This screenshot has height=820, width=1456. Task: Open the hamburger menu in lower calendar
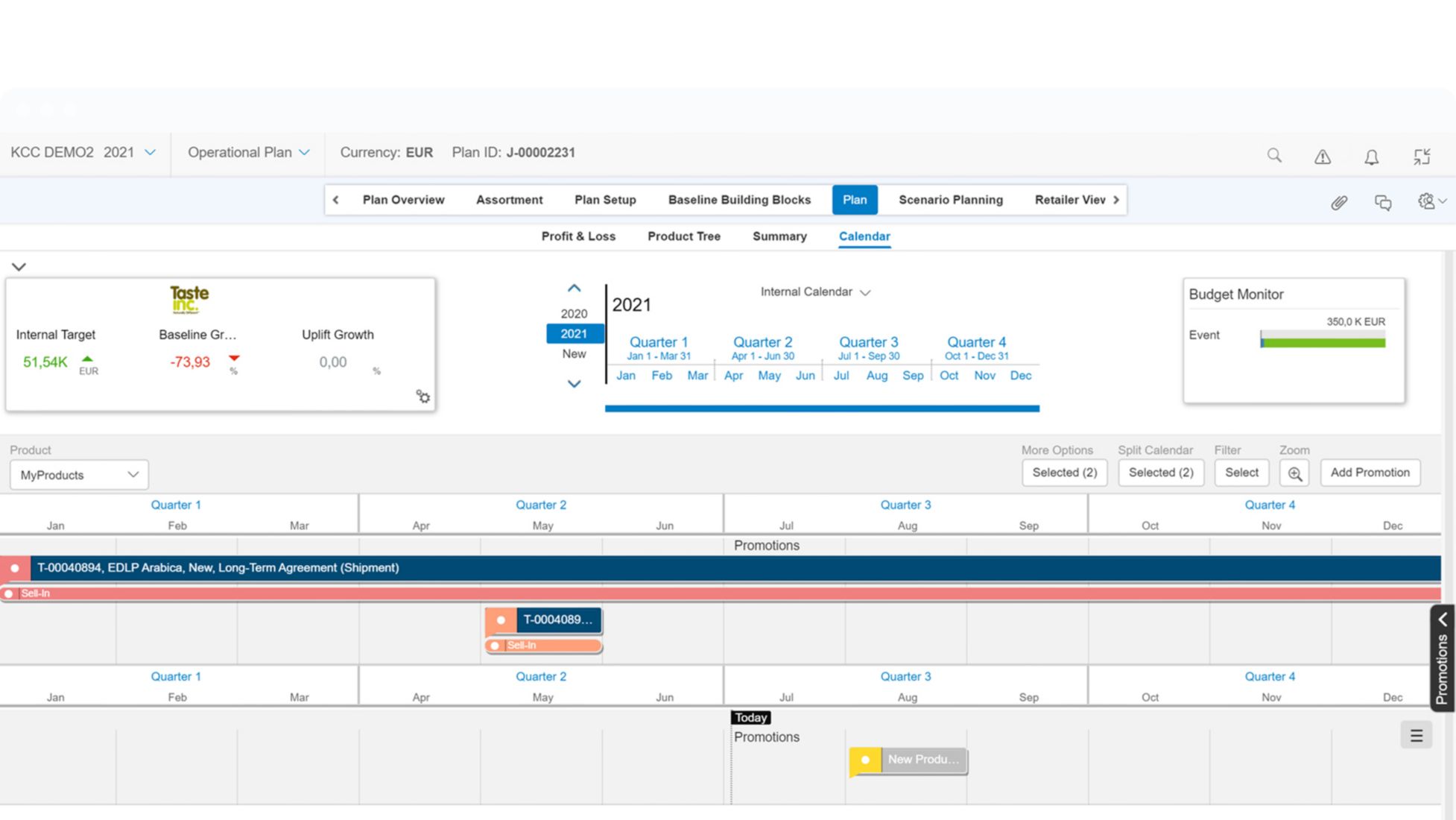click(x=1416, y=736)
